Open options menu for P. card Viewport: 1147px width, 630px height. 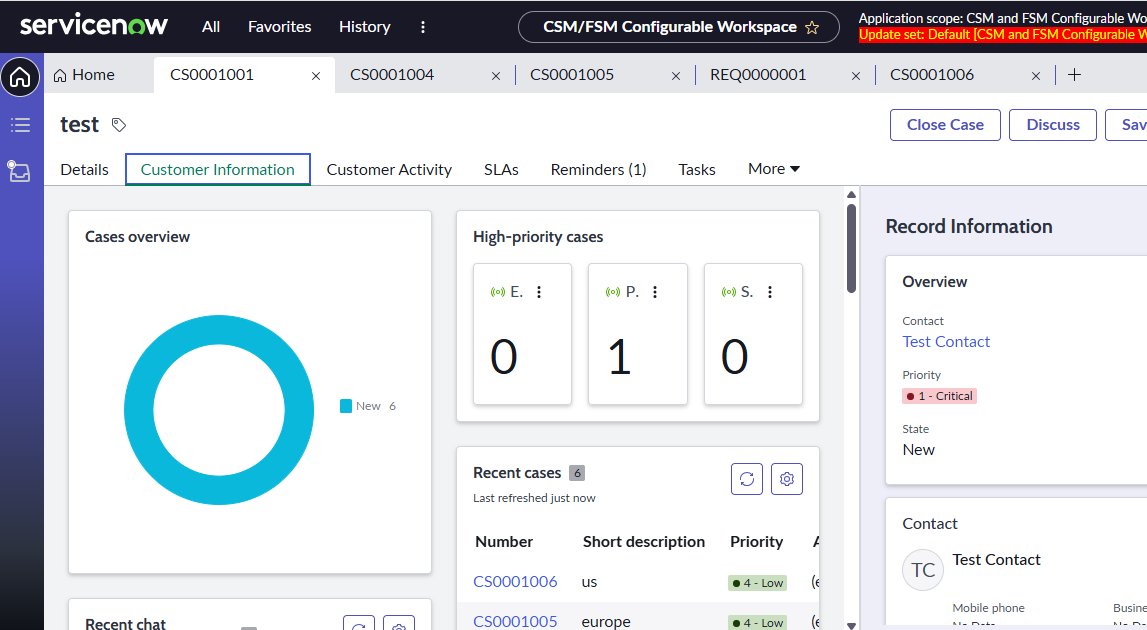[655, 292]
